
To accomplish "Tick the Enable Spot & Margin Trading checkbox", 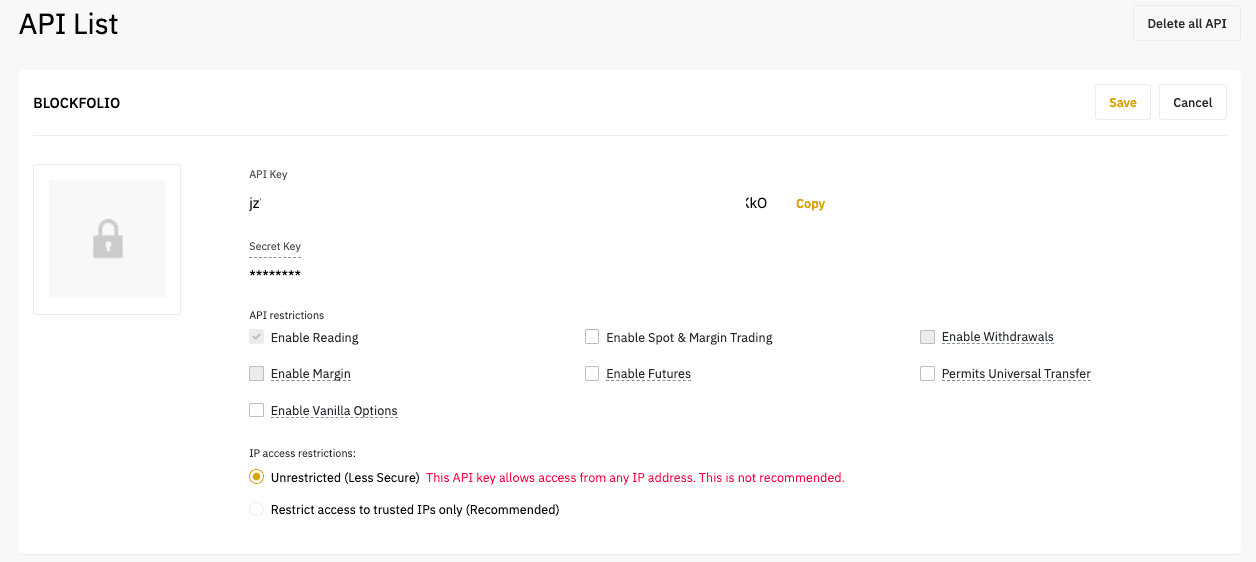I will tap(592, 337).
